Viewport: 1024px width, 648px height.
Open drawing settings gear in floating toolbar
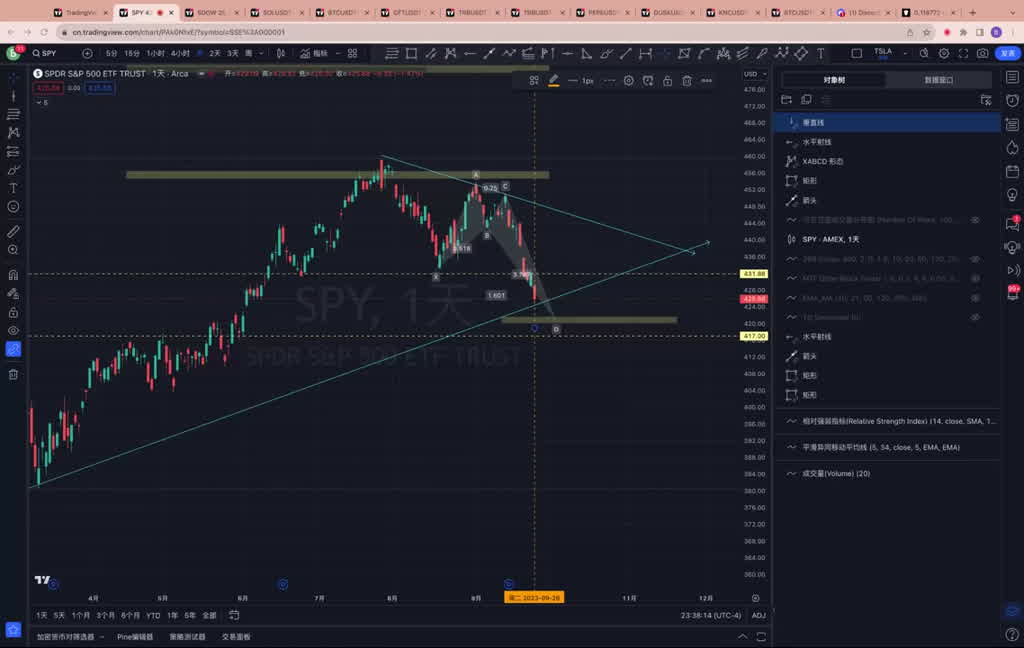tap(629, 81)
